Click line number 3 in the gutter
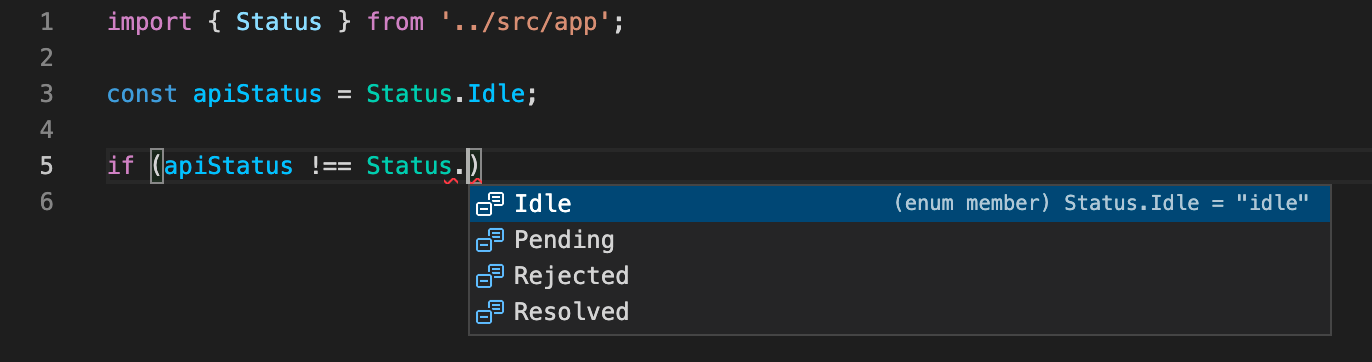 (x=46, y=94)
